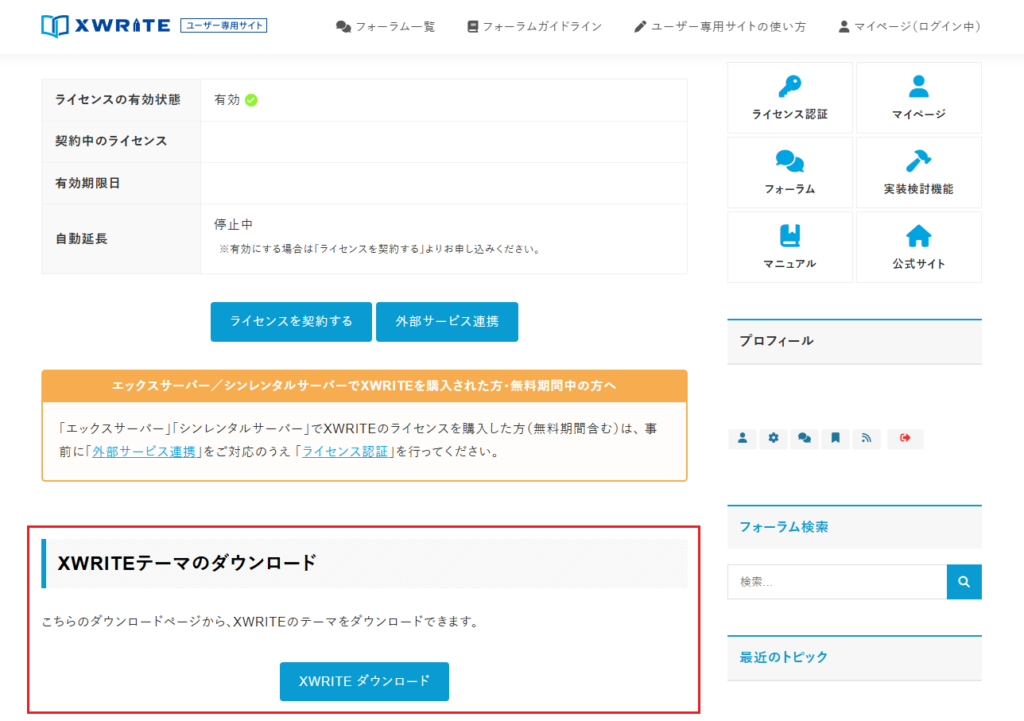Click the XWRITE ダウンロード button
The height and width of the screenshot is (721, 1024).
point(364,681)
